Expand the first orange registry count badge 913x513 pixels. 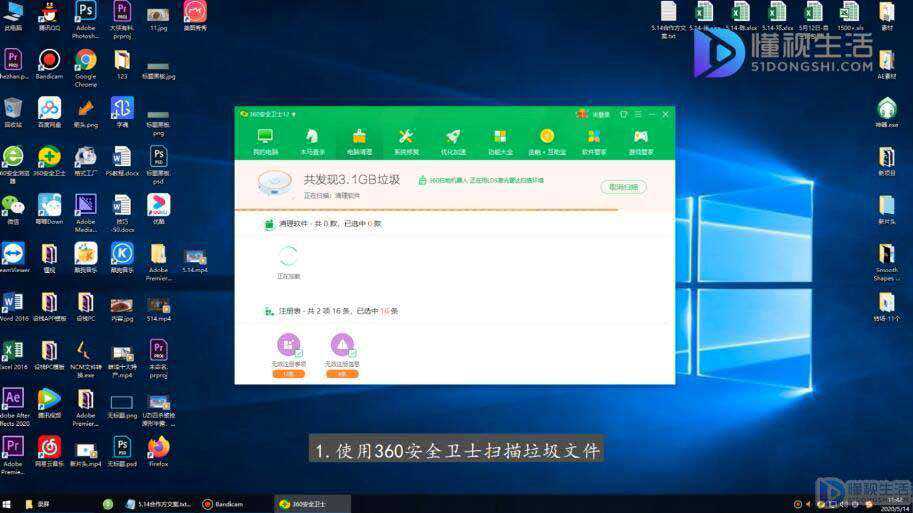click(288, 374)
